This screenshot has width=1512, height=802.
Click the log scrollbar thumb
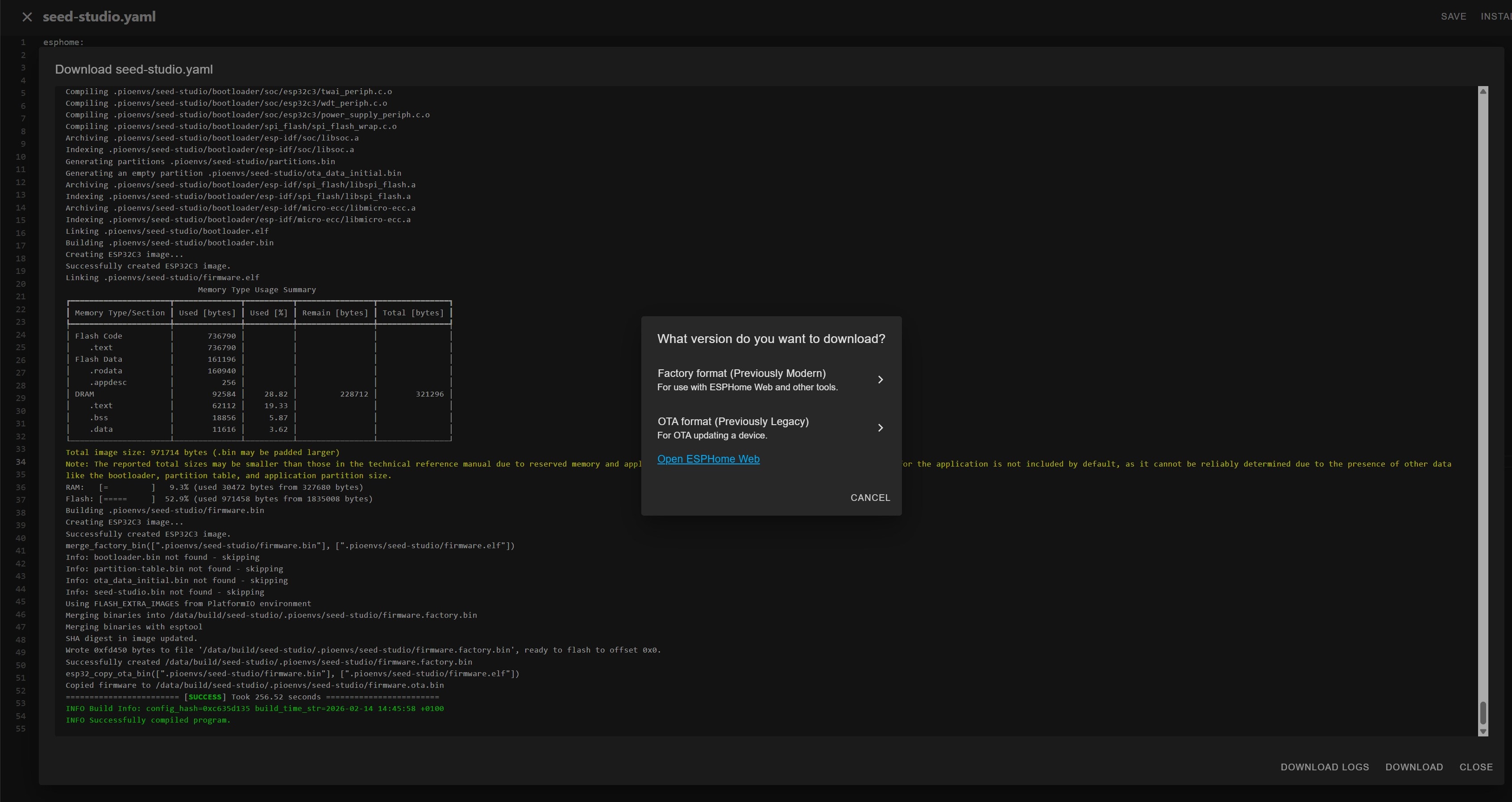pos(1483,712)
